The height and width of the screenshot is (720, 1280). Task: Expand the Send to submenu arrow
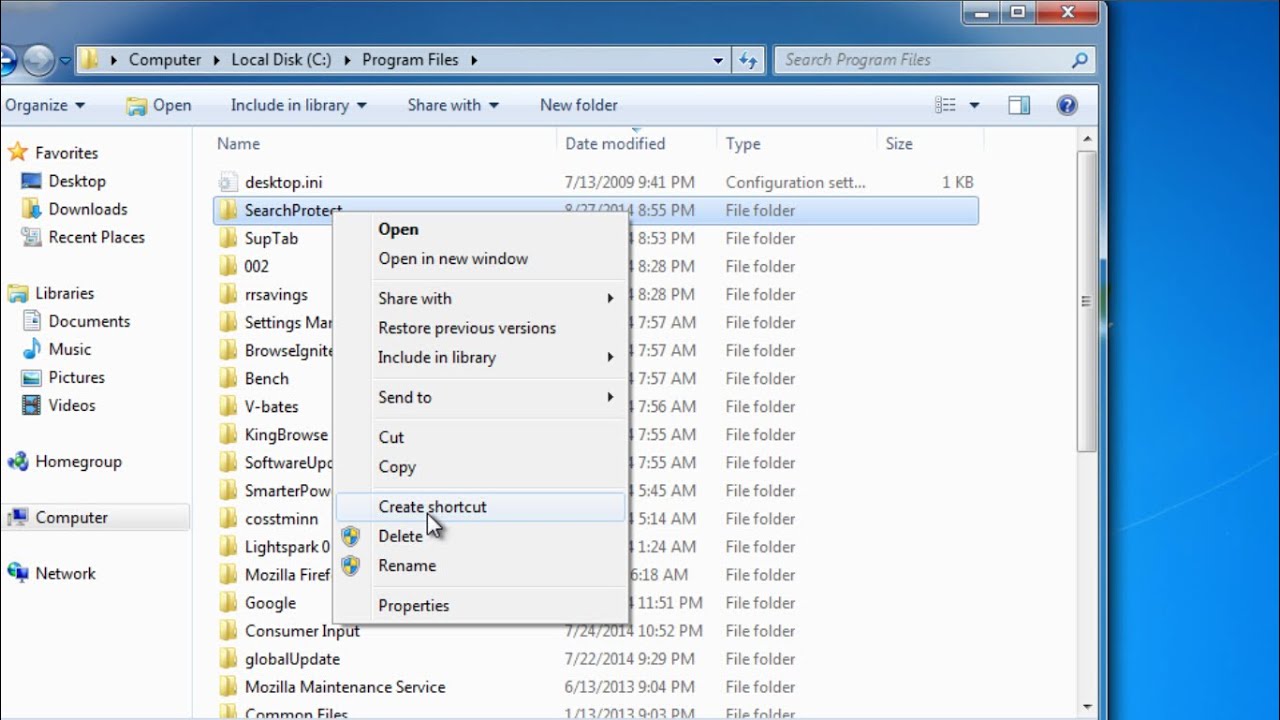tap(610, 398)
